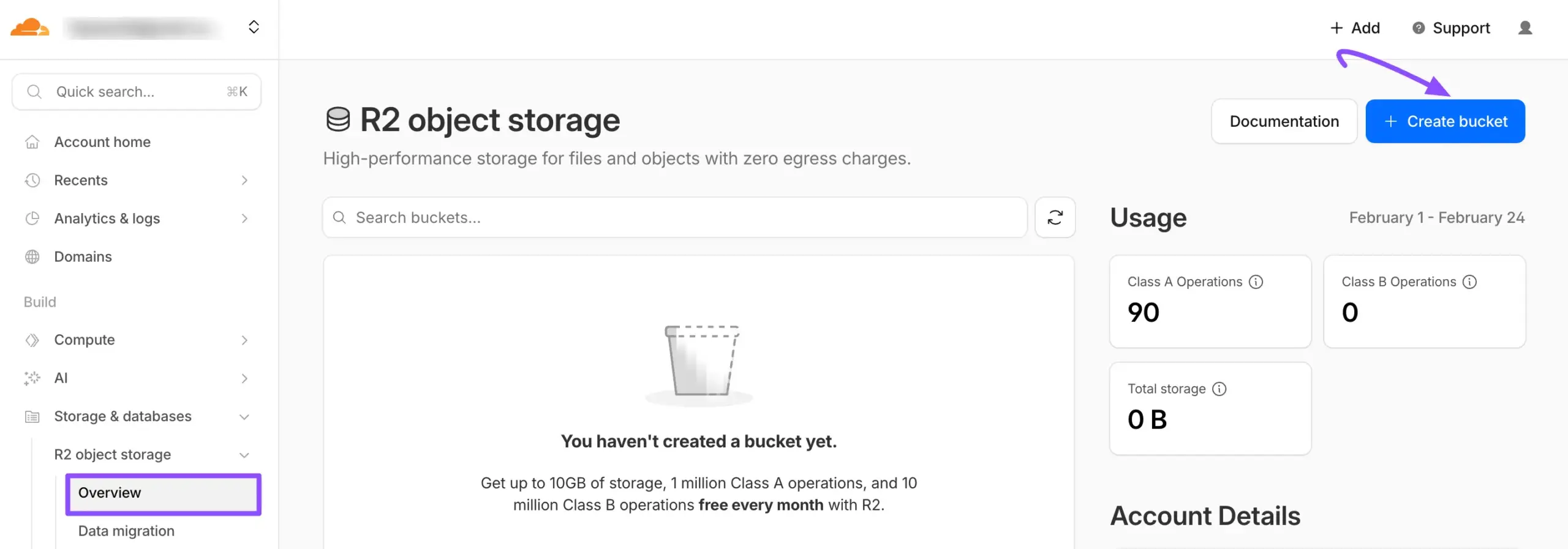This screenshot has height=549, width=1568.
Task: Click the R2 database icon in heading
Action: click(338, 120)
